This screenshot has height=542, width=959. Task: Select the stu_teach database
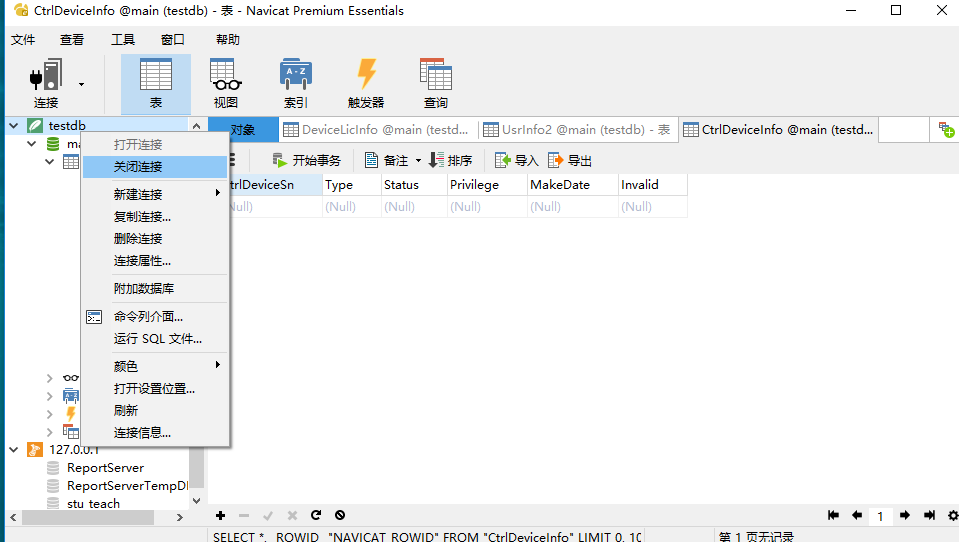click(x=93, y=503)
